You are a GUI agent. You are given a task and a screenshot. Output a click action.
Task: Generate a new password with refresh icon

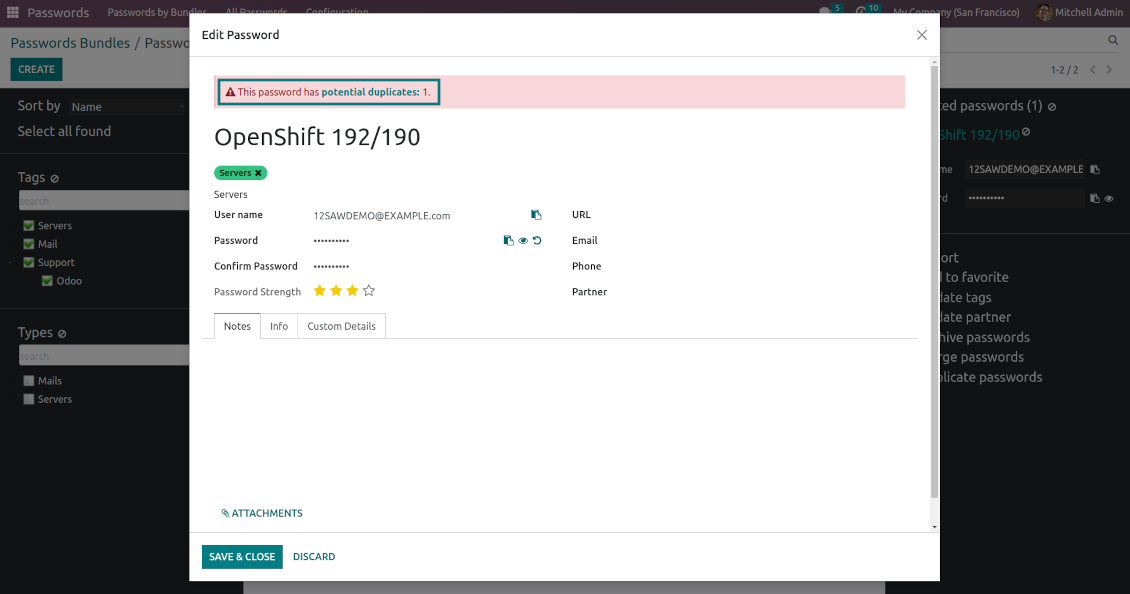click(x=537, y=240)
